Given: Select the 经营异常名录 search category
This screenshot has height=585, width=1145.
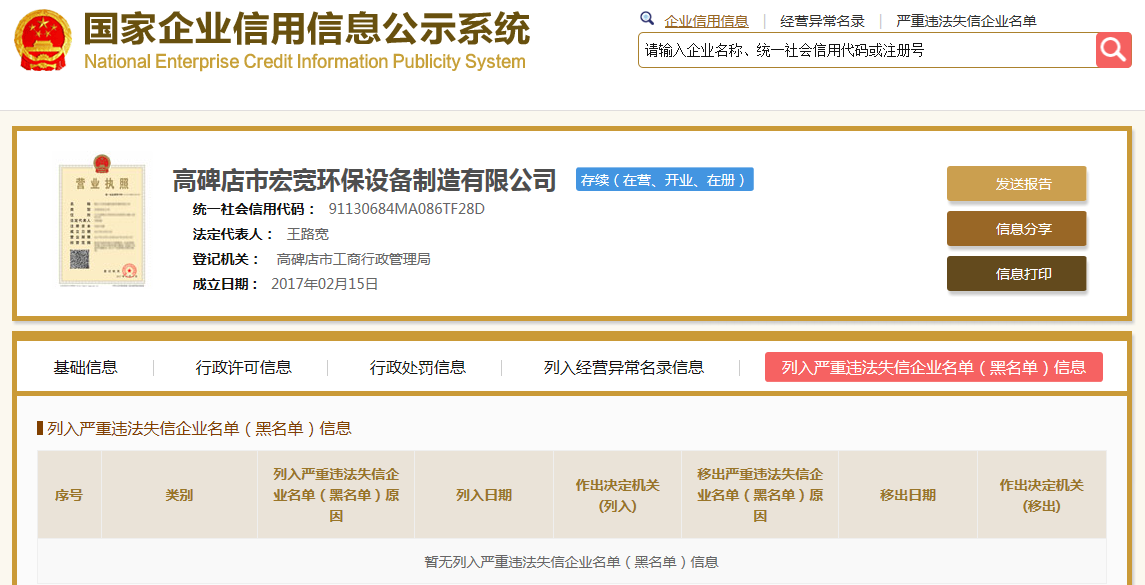Looking at the screenshot, I should (x=822, y=21).
